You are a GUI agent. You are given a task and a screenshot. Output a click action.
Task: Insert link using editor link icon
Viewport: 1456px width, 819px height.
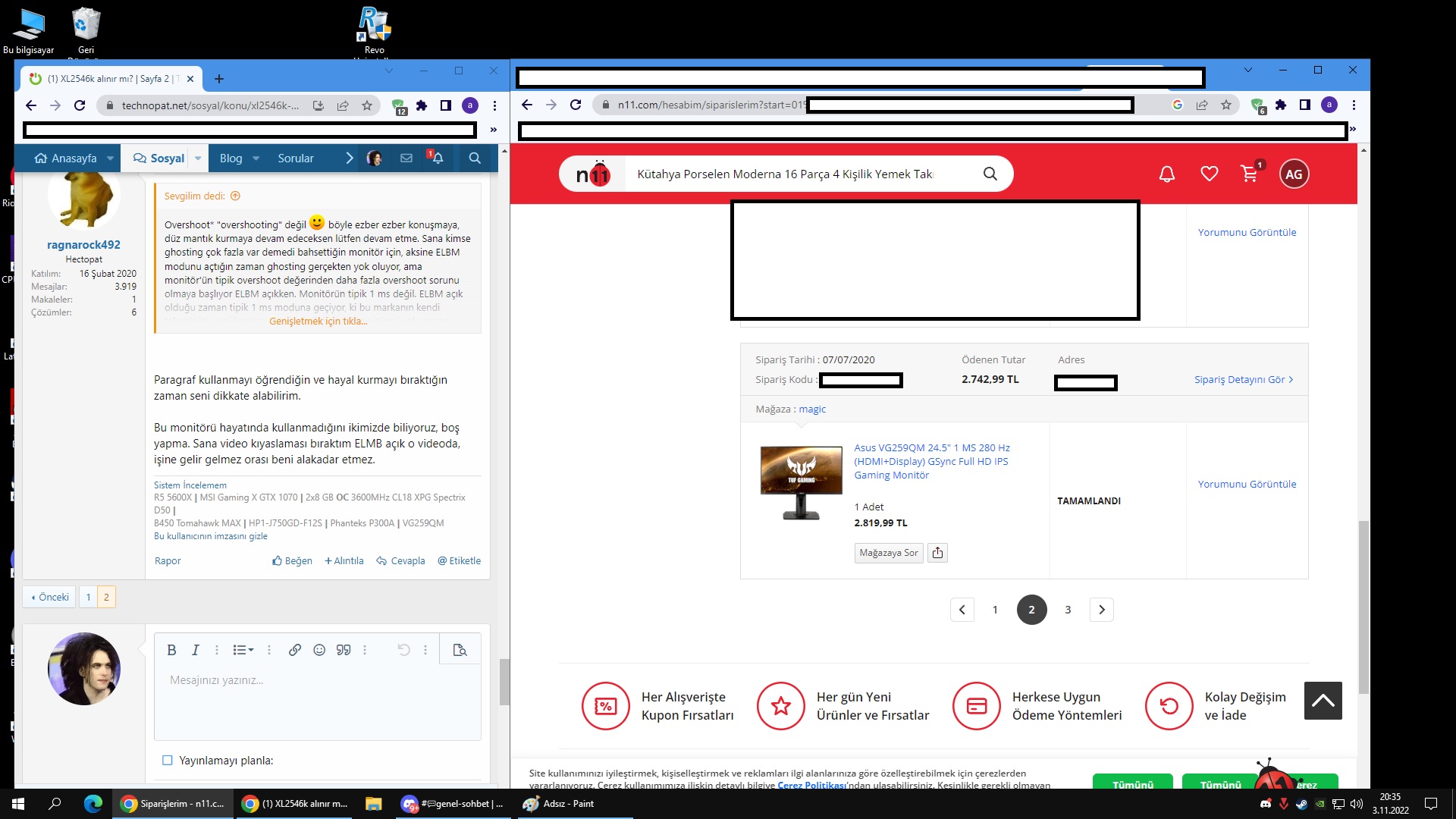[x=295, y=650]
